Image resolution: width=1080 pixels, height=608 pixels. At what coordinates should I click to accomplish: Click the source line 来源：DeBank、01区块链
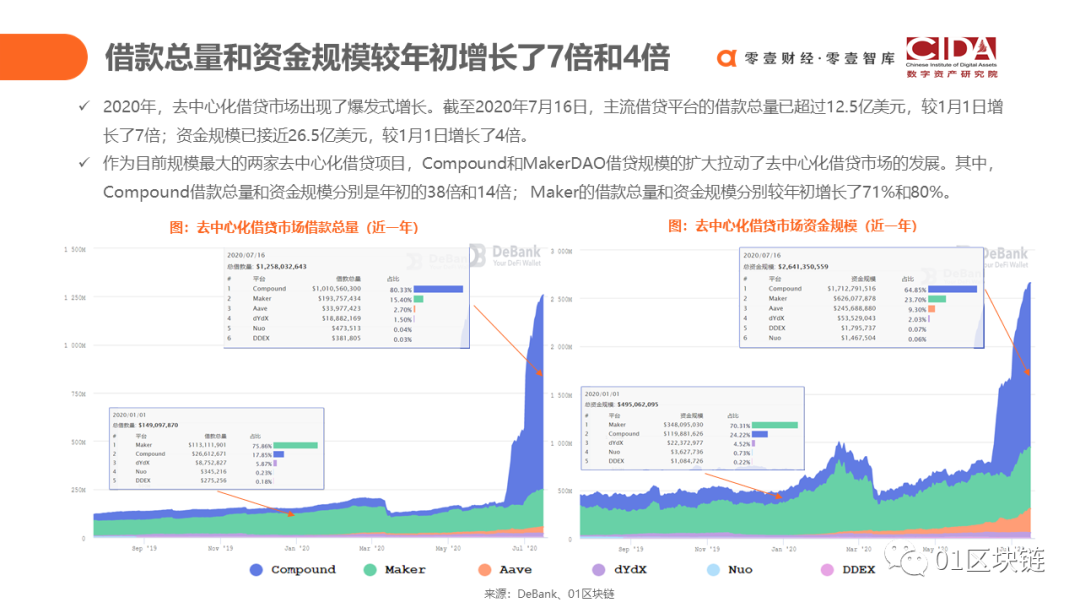click(548, 594)
